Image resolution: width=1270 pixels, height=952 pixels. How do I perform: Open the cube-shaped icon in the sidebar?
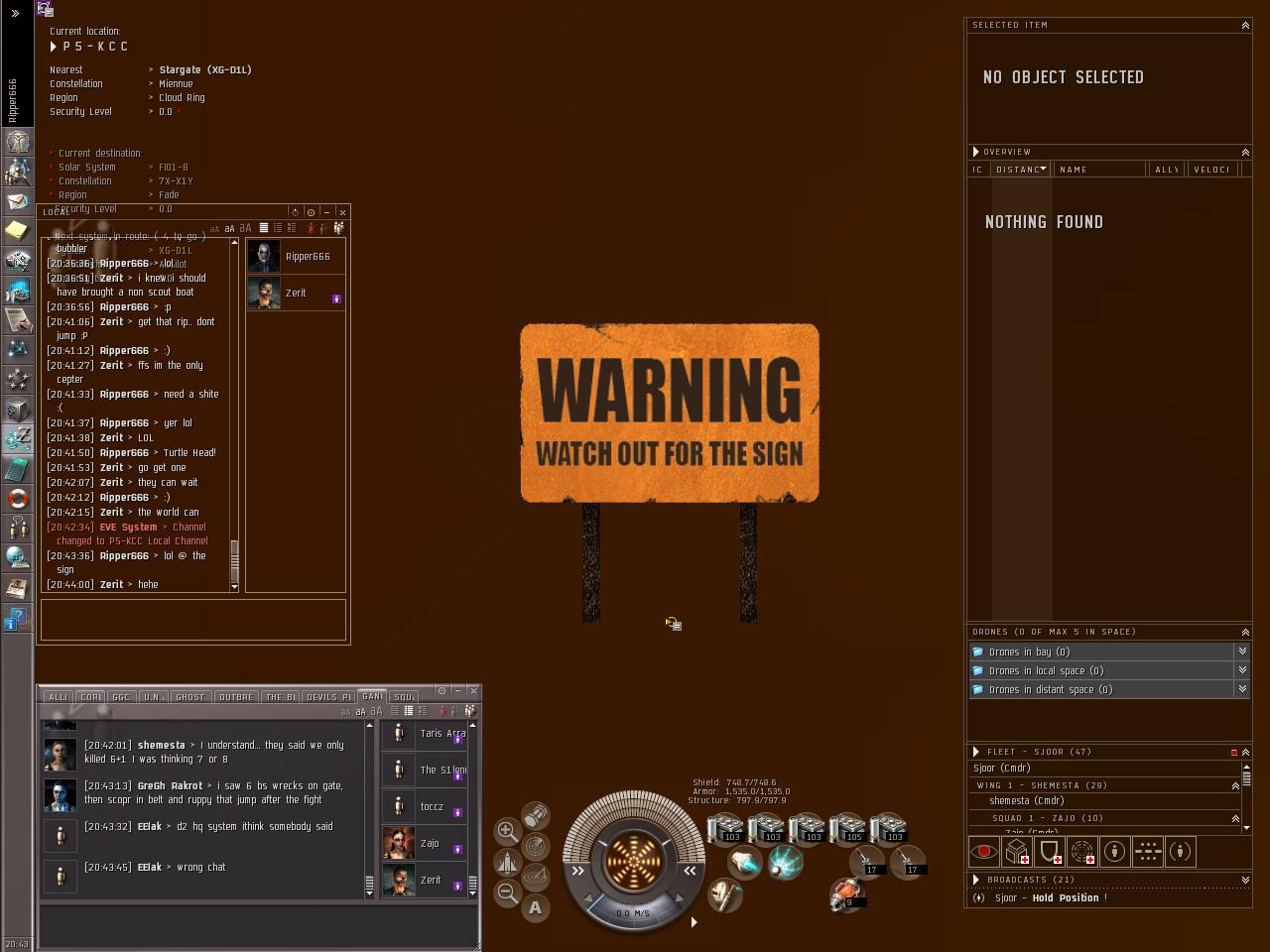(x=17, y=409)
